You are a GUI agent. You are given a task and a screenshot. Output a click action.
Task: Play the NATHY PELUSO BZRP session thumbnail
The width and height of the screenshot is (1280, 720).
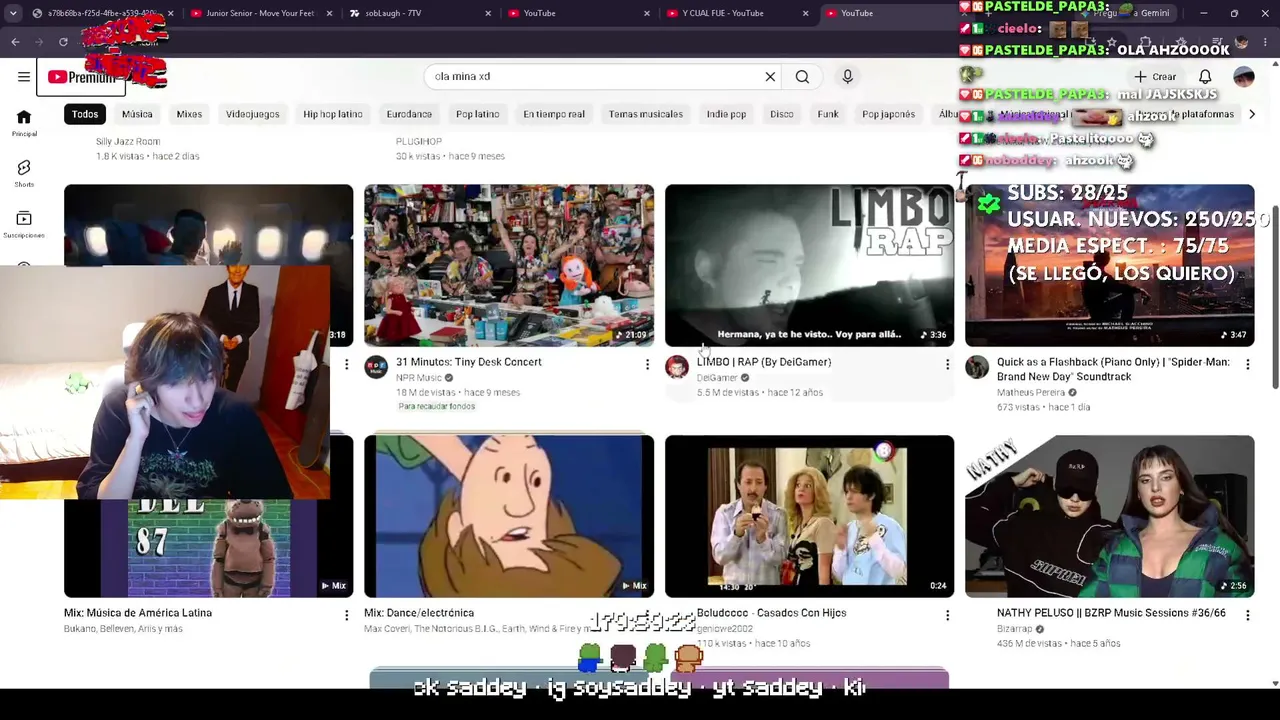coord(1110,516)
